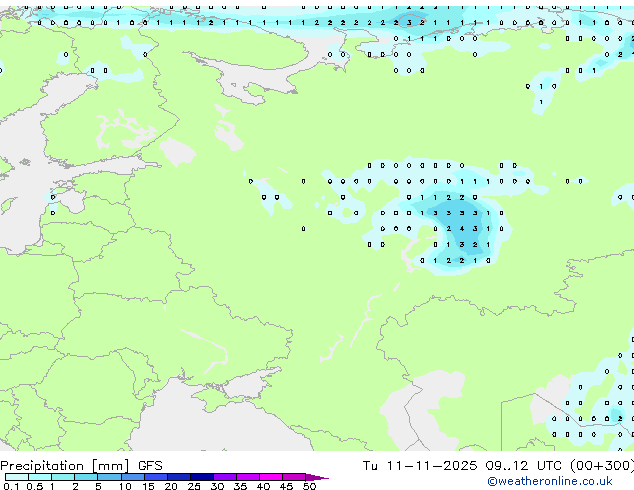Click the "Tu 11-11-2025 09..12 UTC" date label
This screenshot has height=490, width=634.
(464, 466)
